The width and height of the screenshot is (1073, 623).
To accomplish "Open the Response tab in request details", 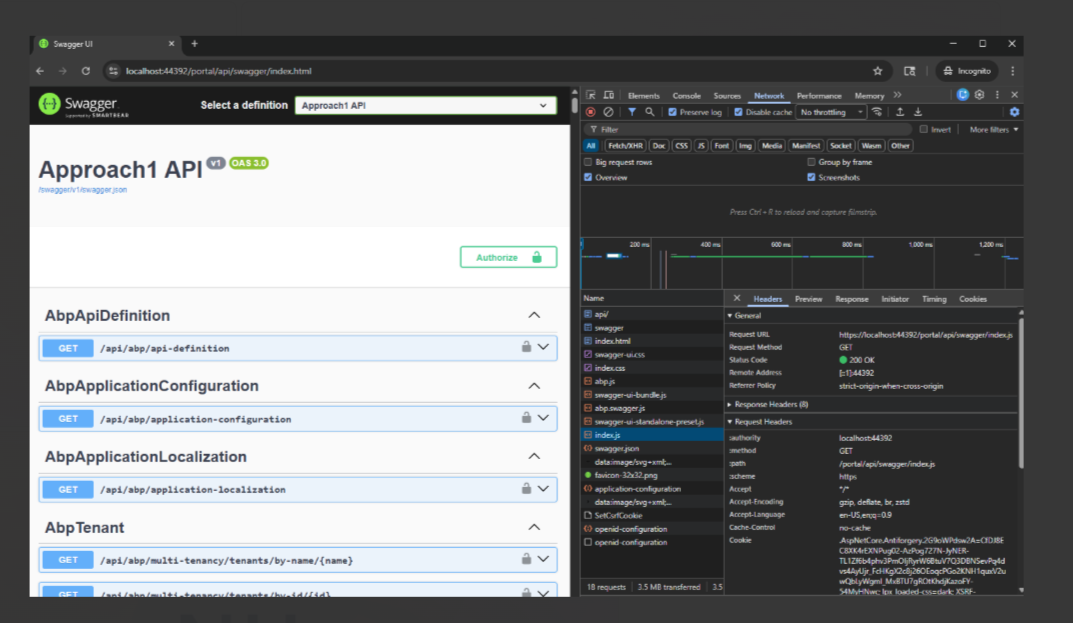I will [x=851, y=299].
